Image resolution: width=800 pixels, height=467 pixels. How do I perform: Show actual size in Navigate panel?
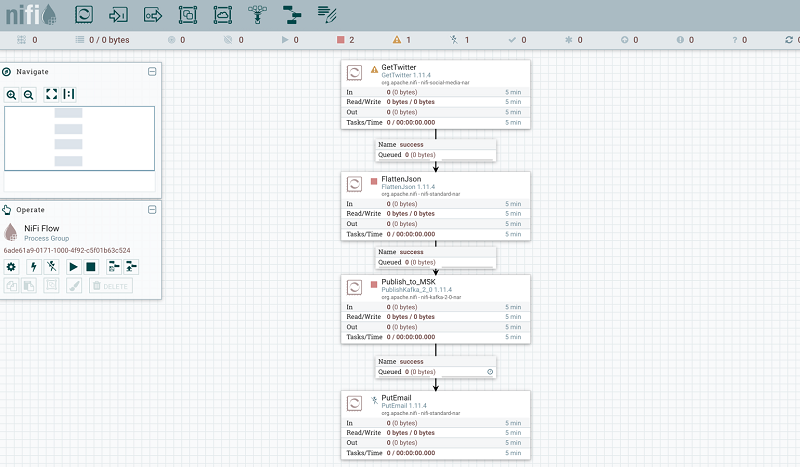68,94
